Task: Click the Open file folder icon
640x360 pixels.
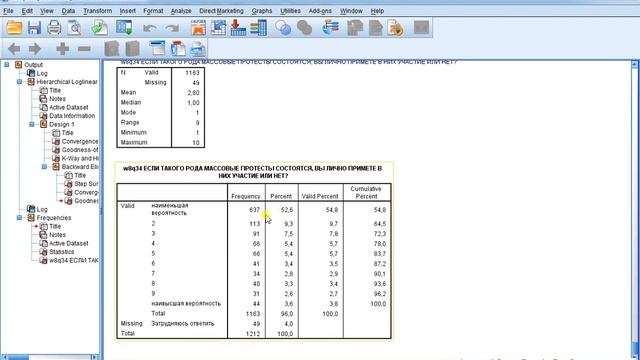Action: [x=15, y=28]
